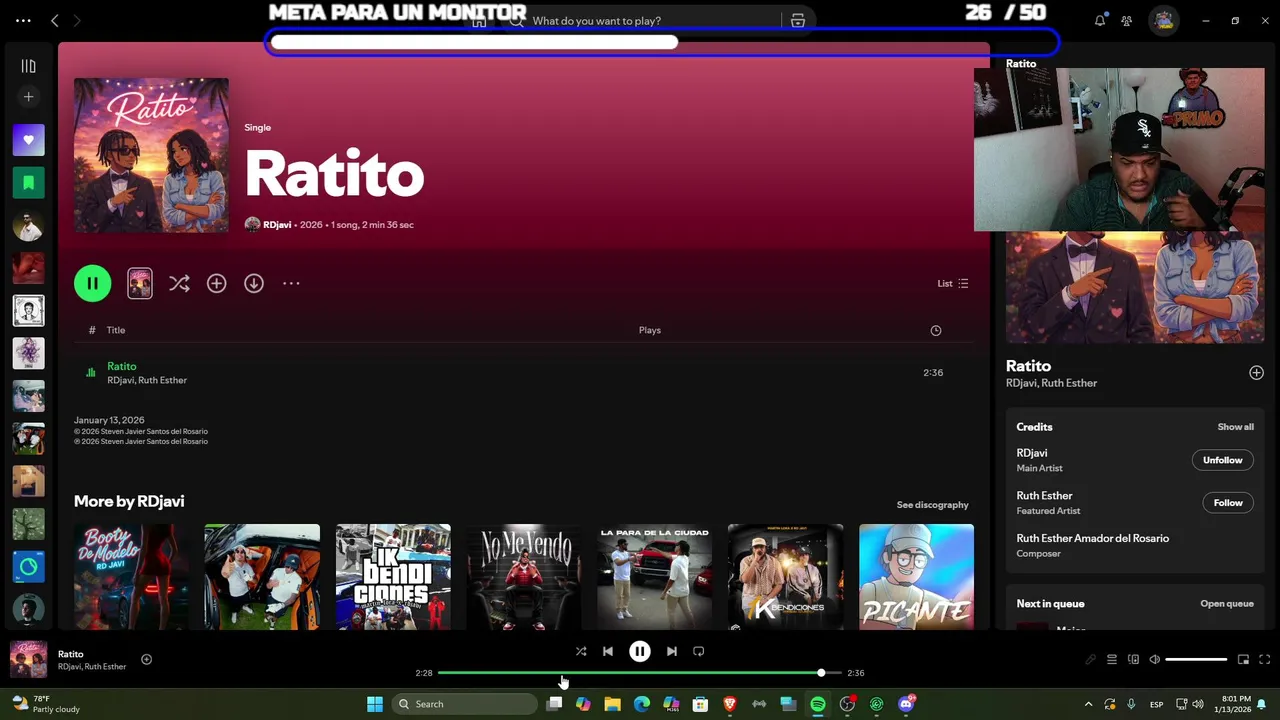Adjust the volume slider
1280x720 pixels.
(x=1196, y=660)
